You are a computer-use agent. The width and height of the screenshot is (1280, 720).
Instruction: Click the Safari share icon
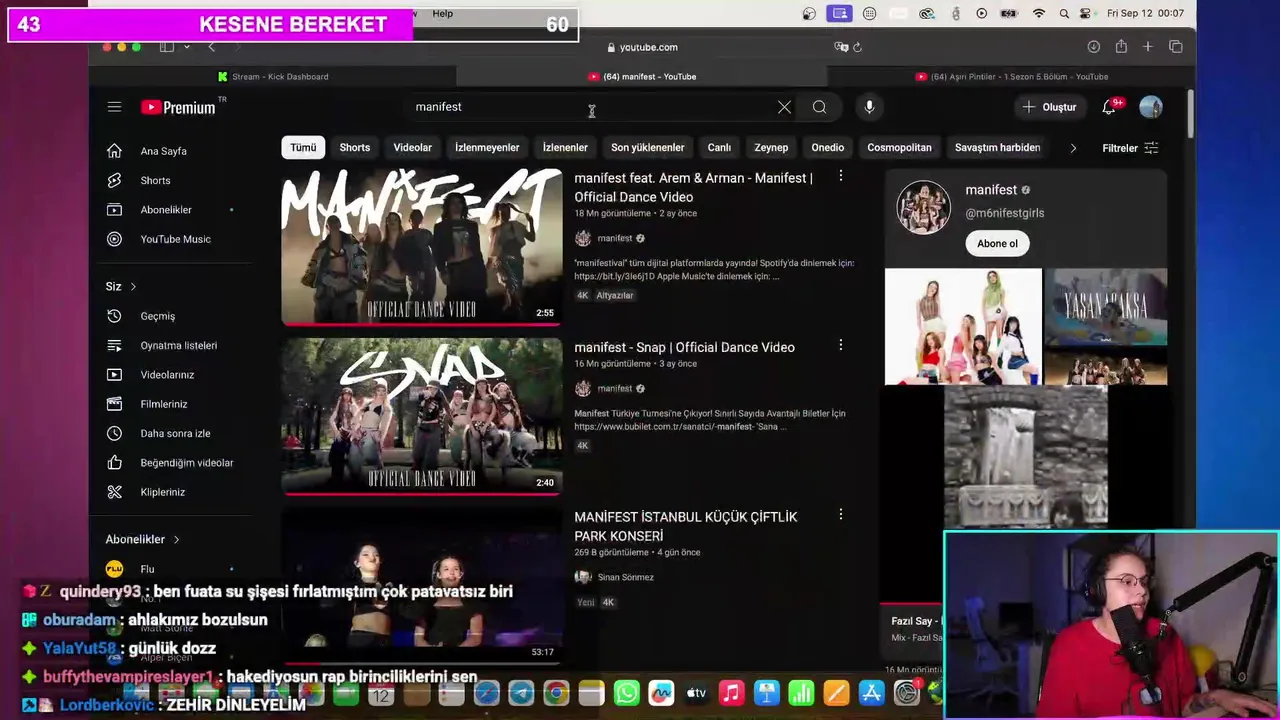1121,47
